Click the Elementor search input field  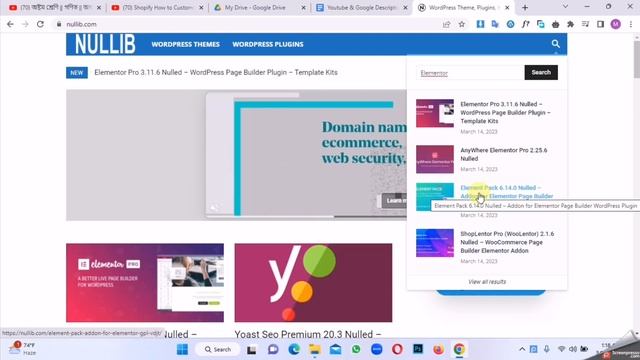click(x=470, y=73)
